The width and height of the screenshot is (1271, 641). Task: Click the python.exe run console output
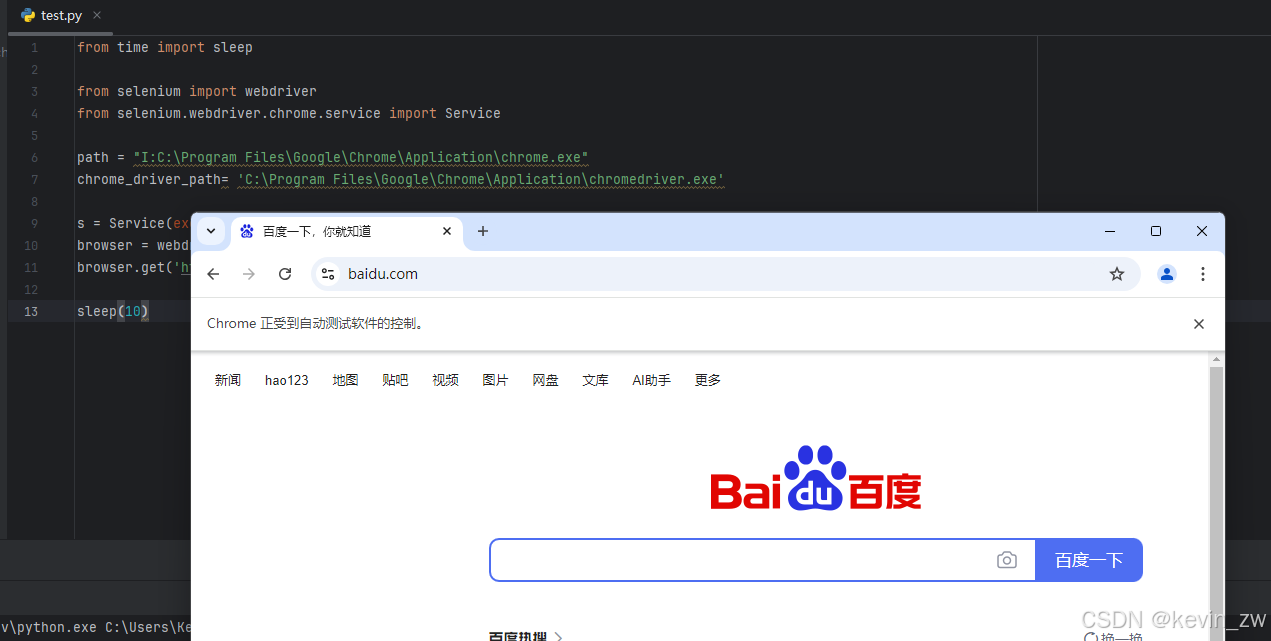pos(96,627)
